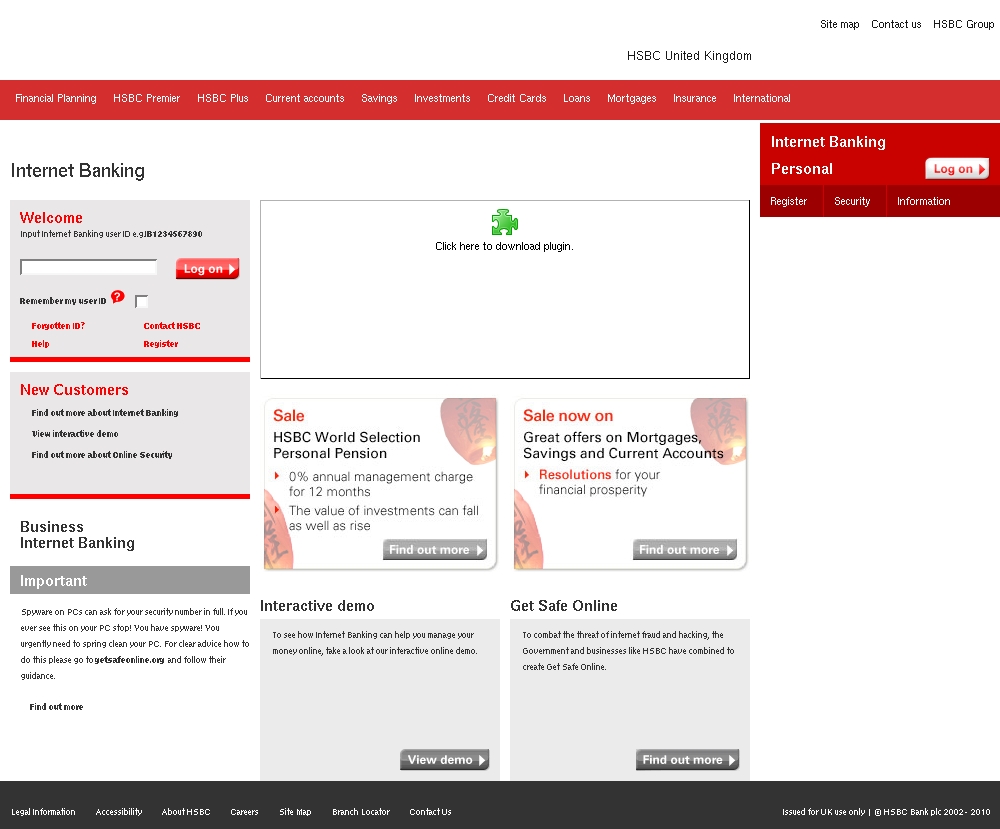Open the Loans section
Screen dimensions: 1000x829
coord(577,98)
